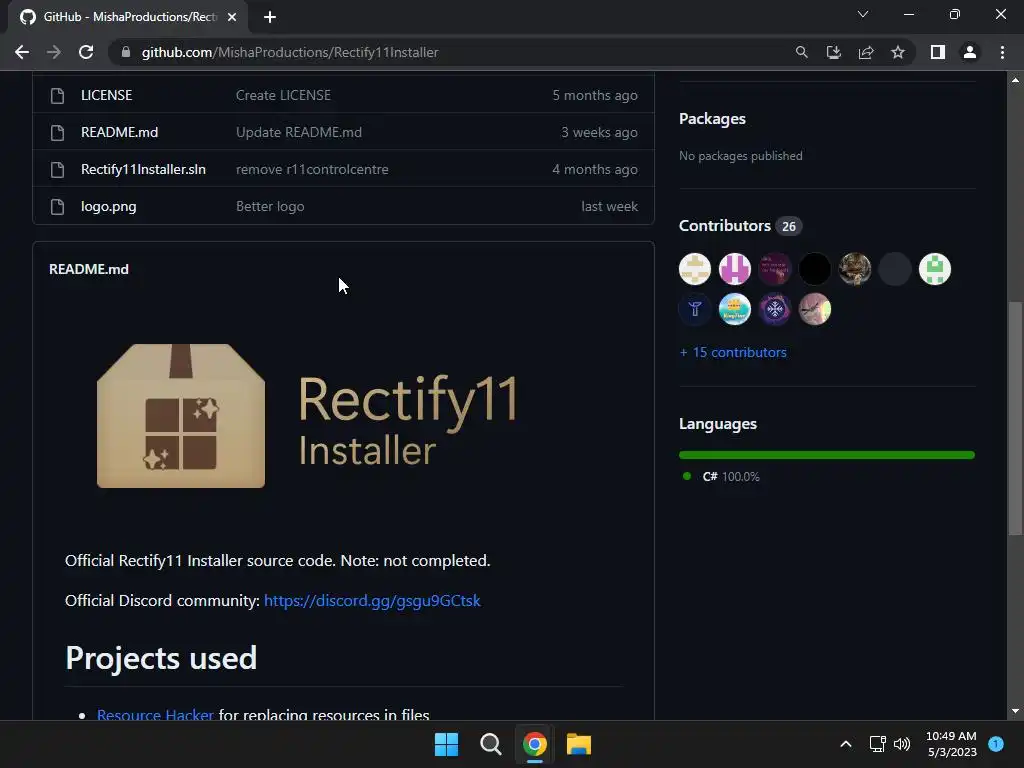
Task: Click the Chrome taskbar icon
Action: pos(535,744)
